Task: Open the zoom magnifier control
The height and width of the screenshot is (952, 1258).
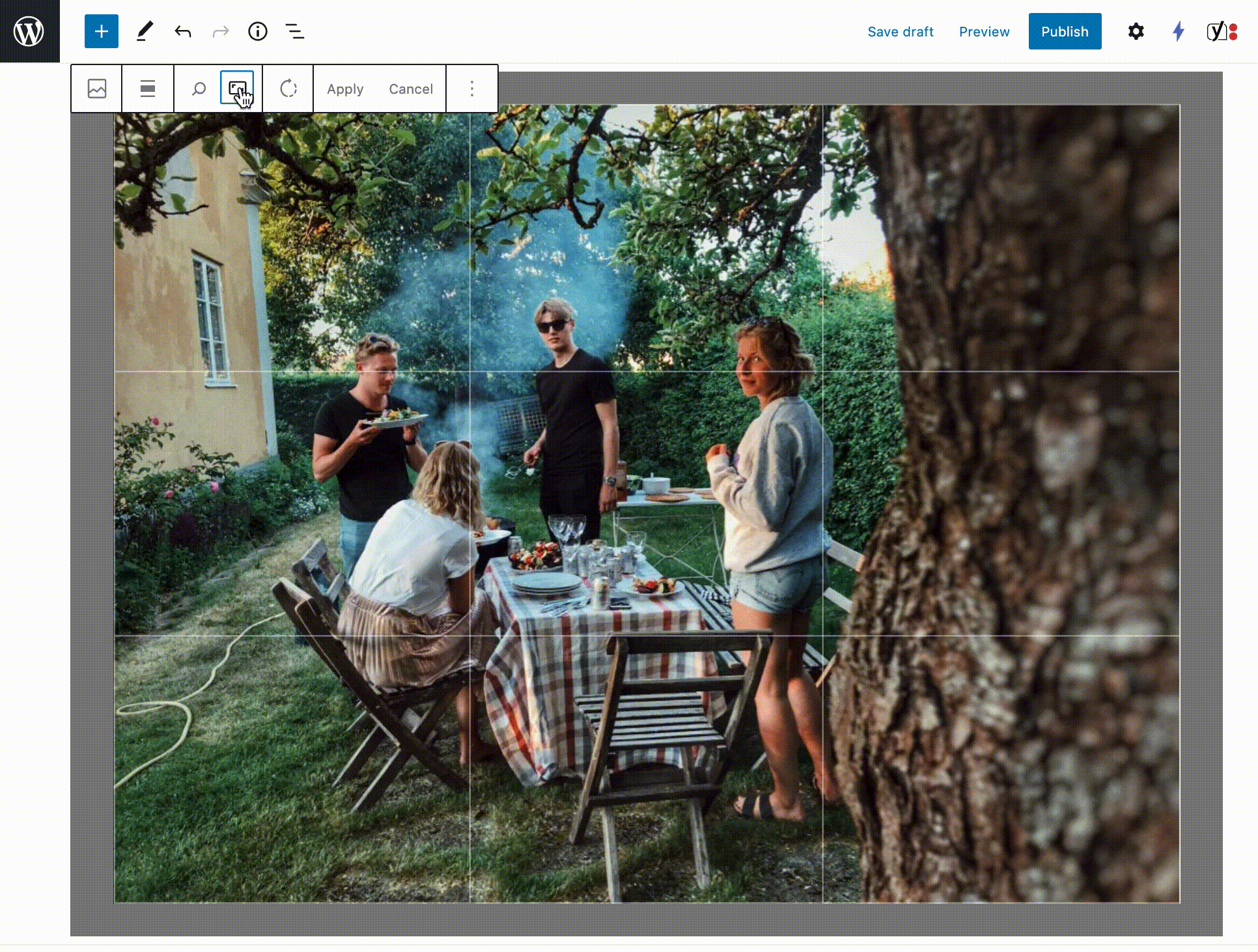Action: tap(199, 89)
